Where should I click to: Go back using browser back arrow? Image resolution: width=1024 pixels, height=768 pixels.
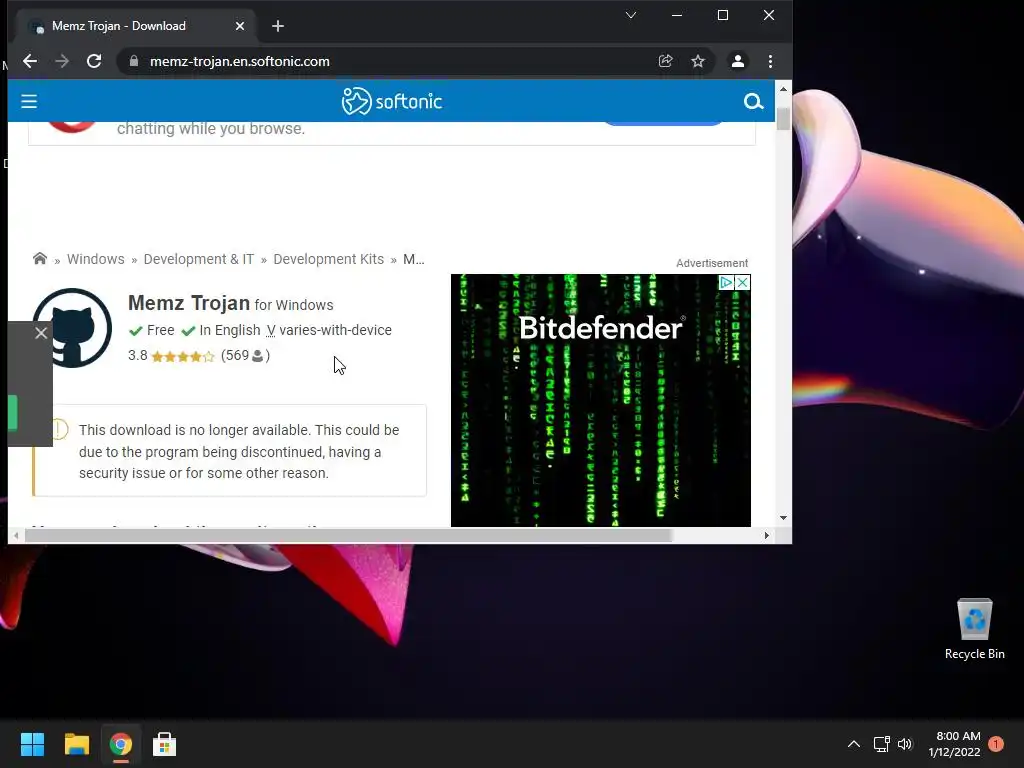30,61
